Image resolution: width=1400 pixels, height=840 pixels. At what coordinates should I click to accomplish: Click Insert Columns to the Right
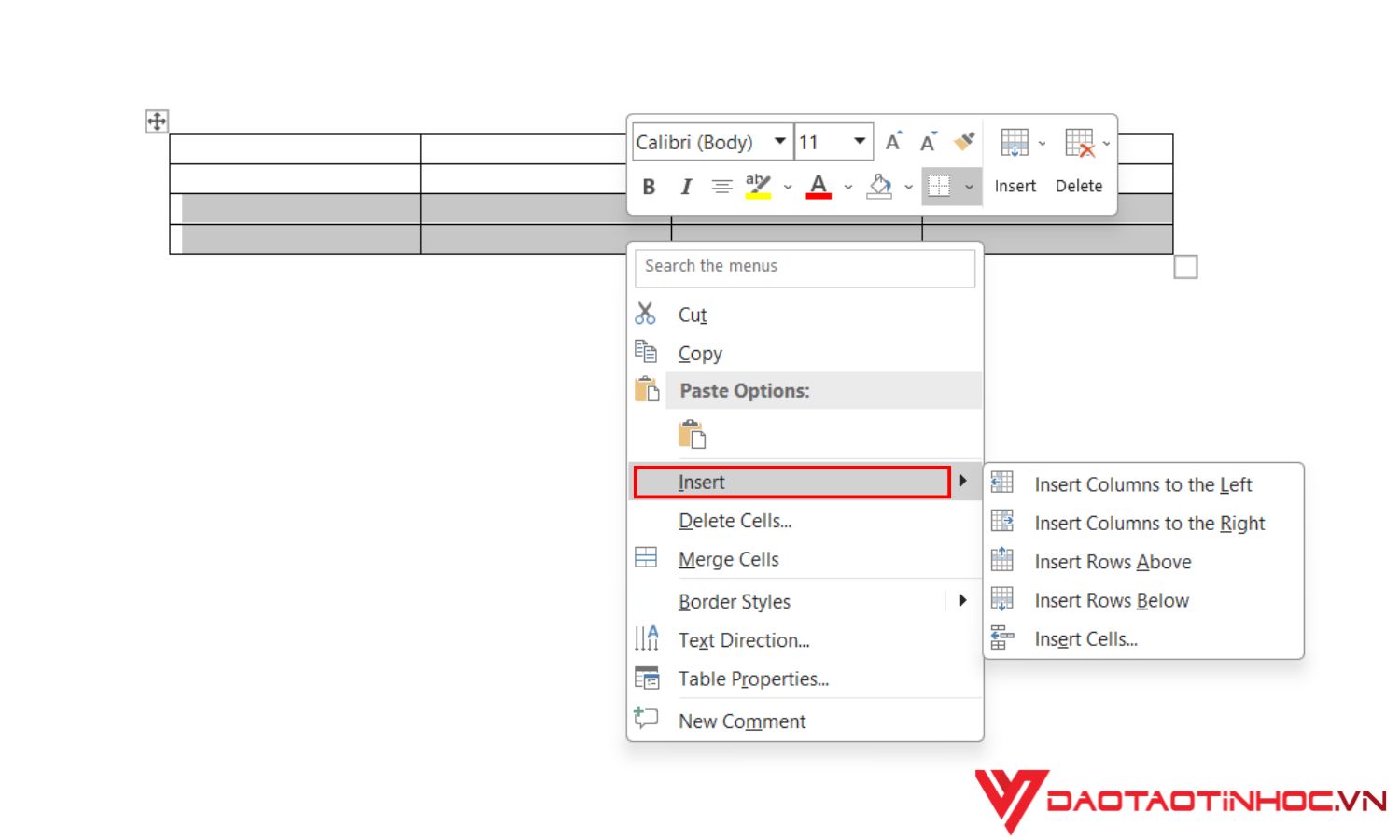pos(1143,523)
